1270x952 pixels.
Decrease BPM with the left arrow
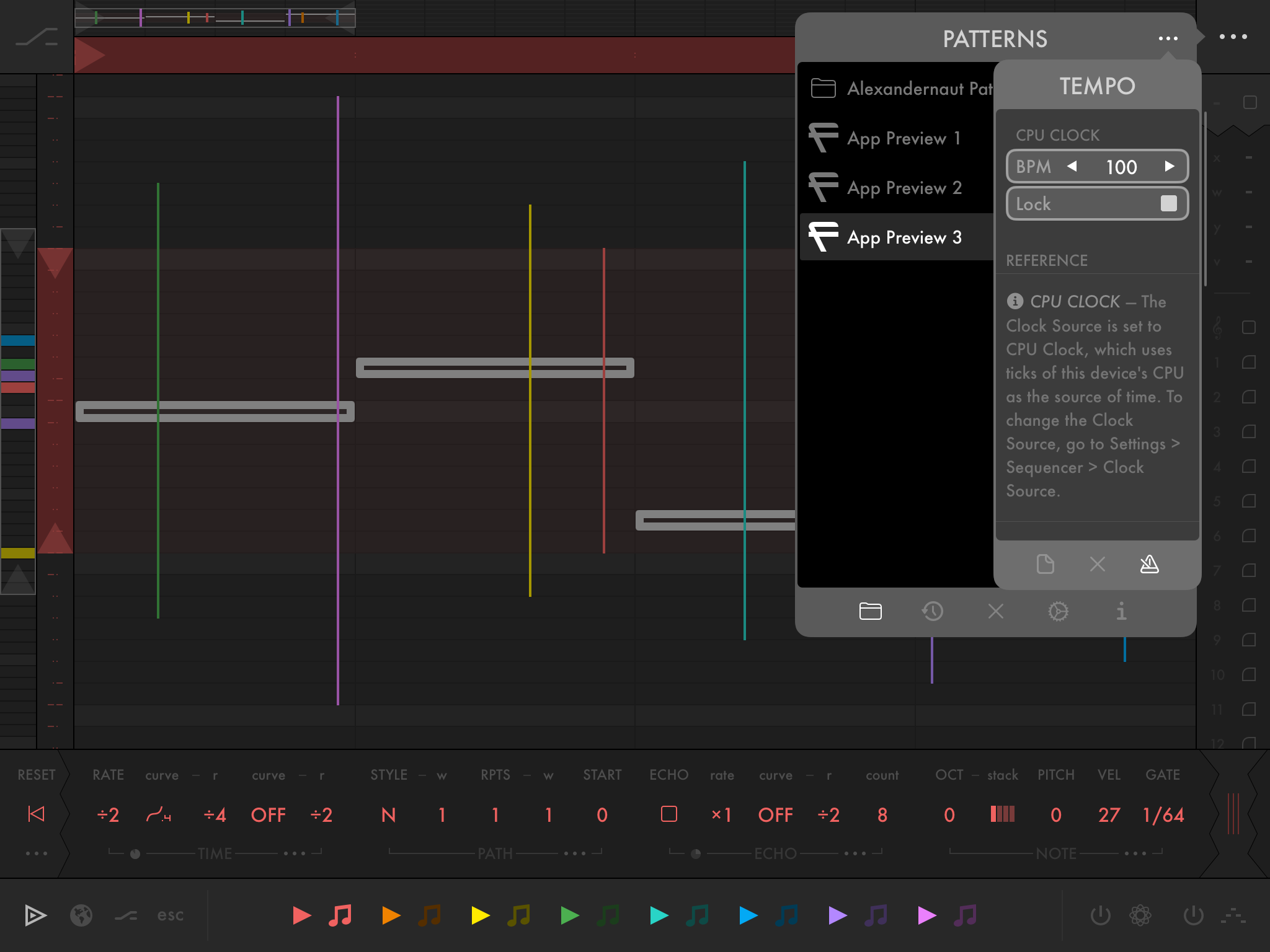[1072, 166]
